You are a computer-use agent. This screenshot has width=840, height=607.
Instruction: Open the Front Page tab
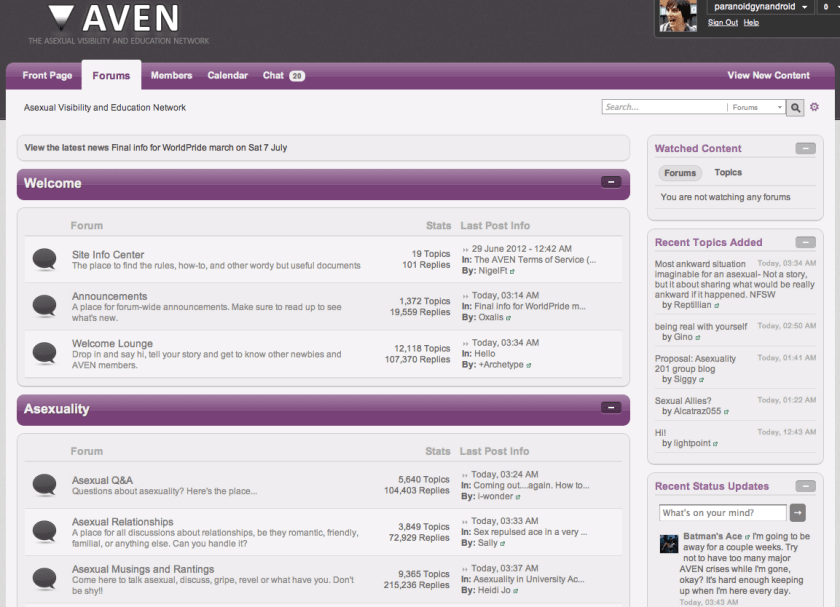[46, 75]
